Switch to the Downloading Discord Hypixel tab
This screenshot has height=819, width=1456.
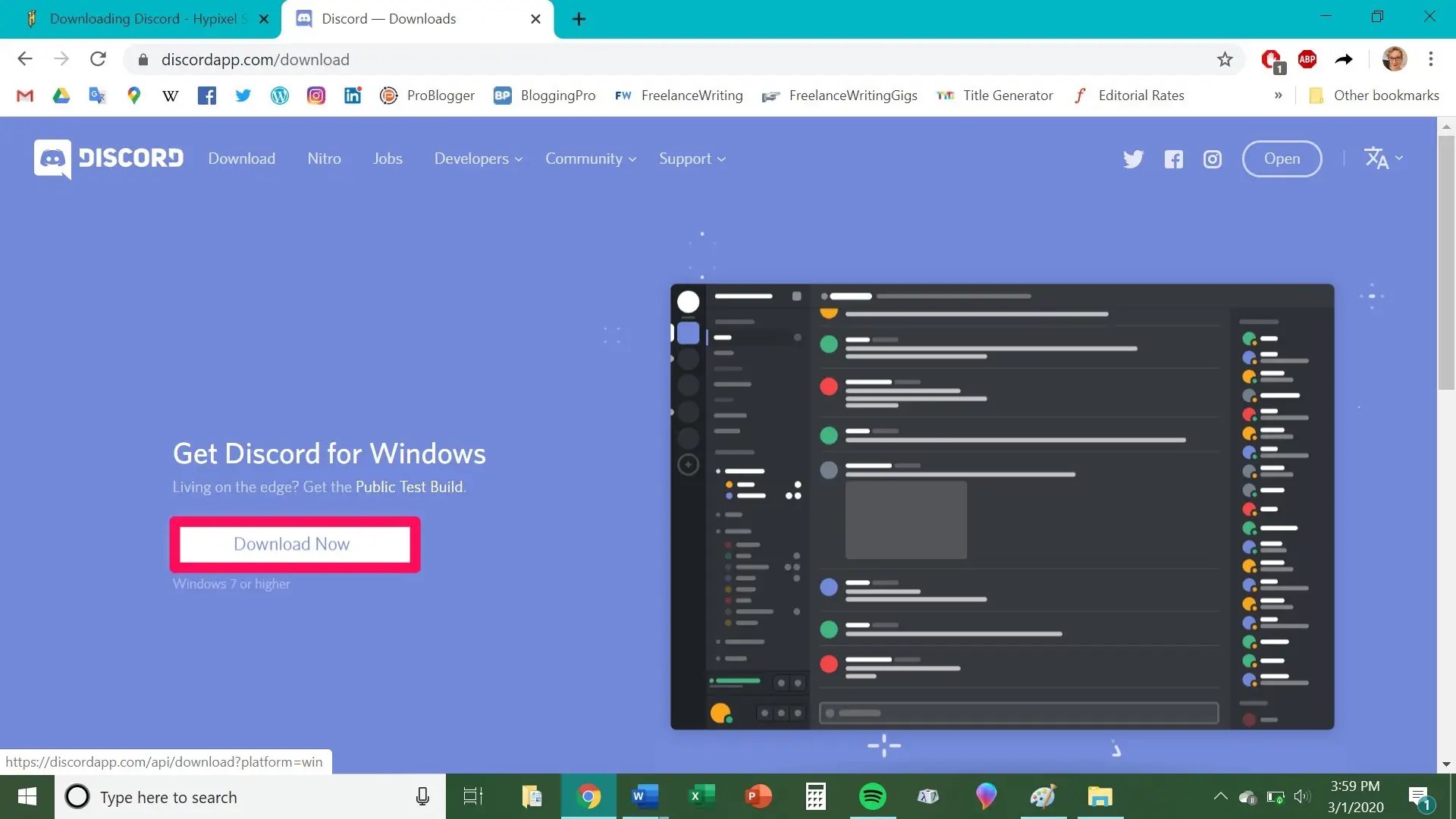coord(143,19)
